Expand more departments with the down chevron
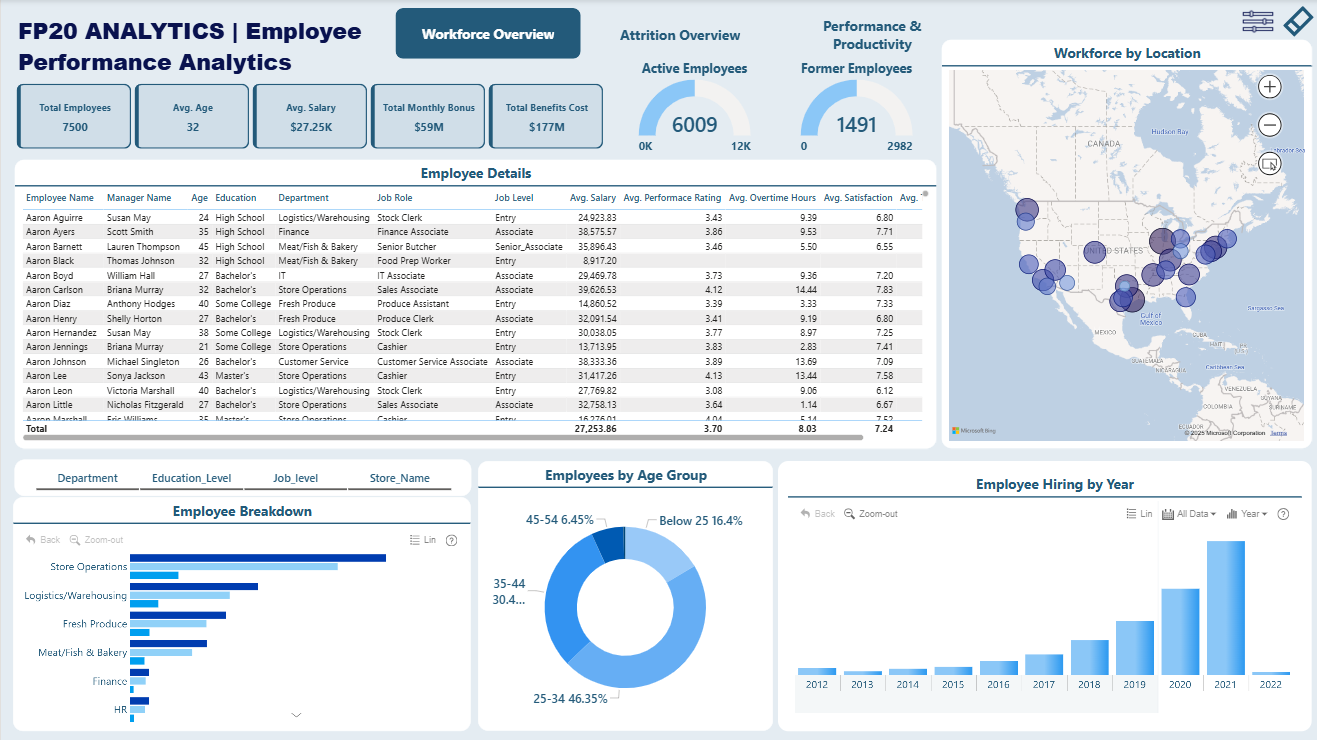The width and height of the screenshot is (1317, 740). (296, 715)
